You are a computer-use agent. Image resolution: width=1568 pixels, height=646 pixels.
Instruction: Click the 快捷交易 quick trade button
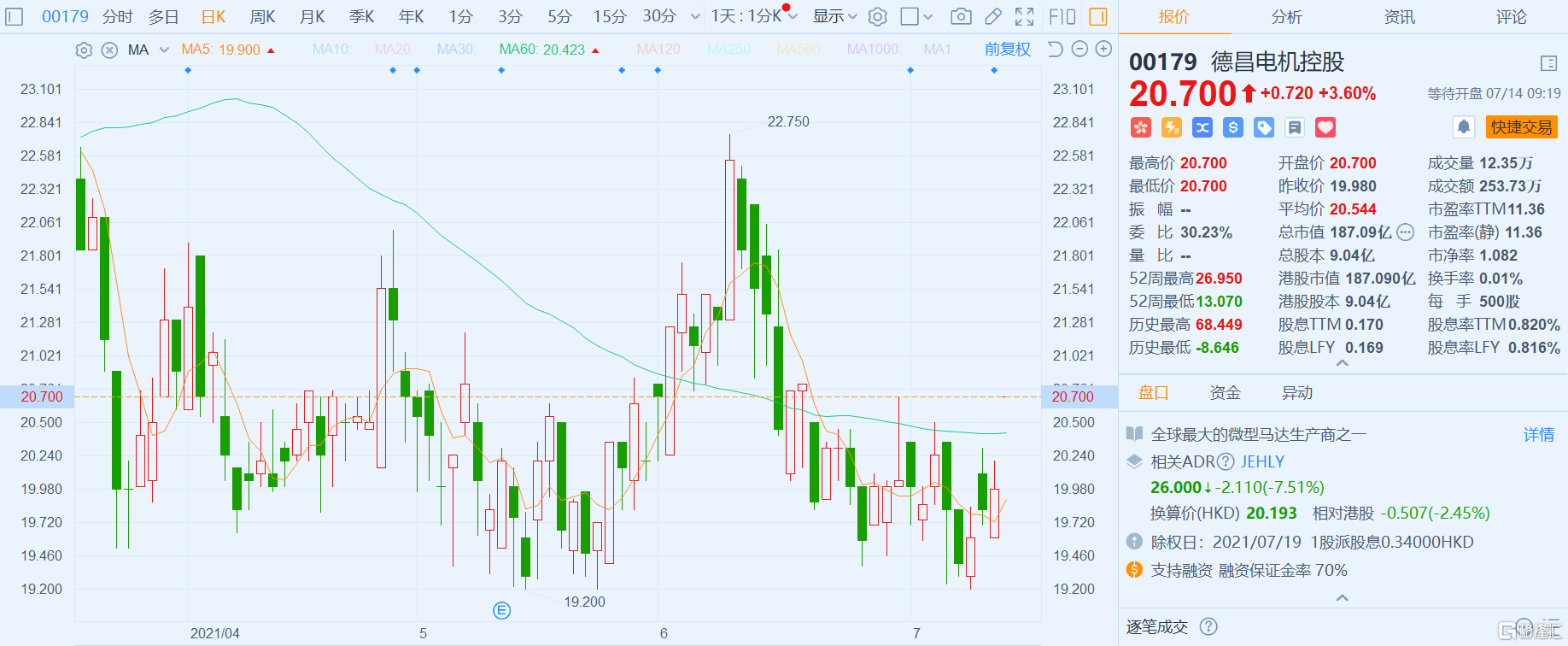[1521, 127]
